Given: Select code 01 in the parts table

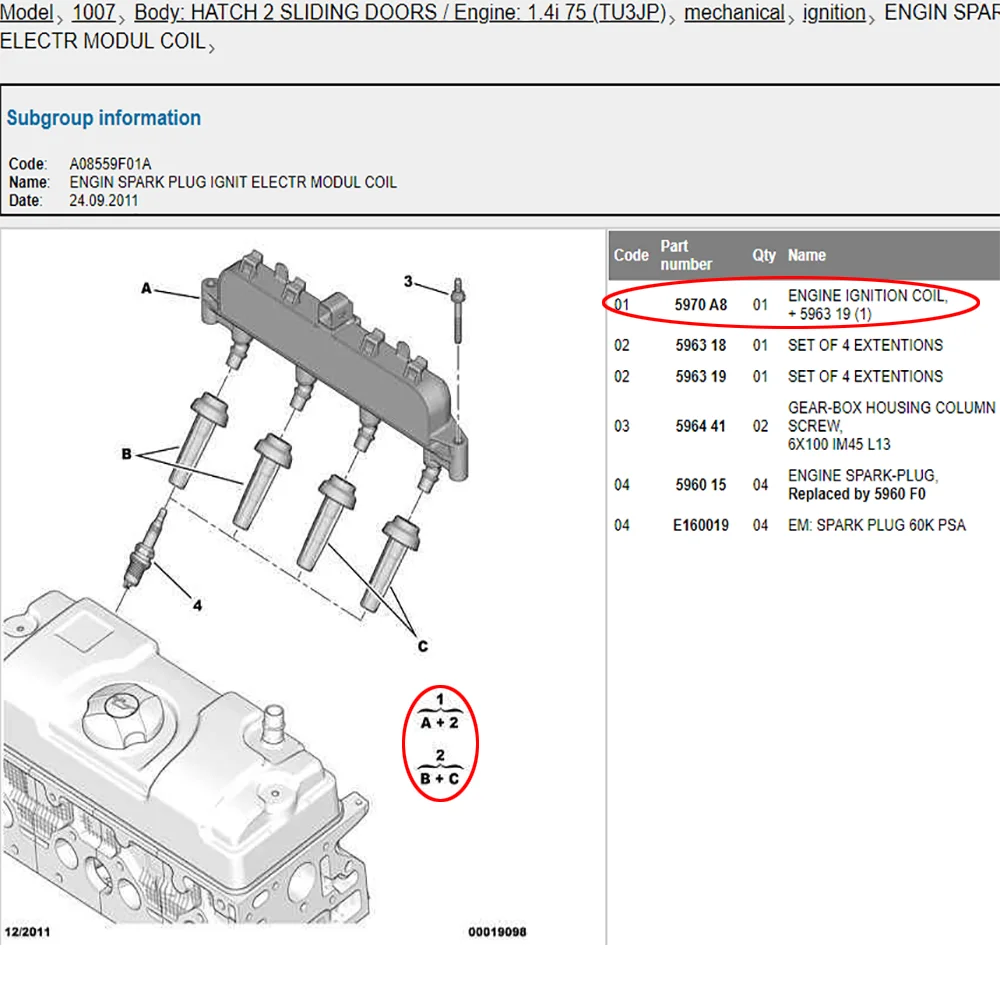Looking at the screenshot, I should click(622, 305).
